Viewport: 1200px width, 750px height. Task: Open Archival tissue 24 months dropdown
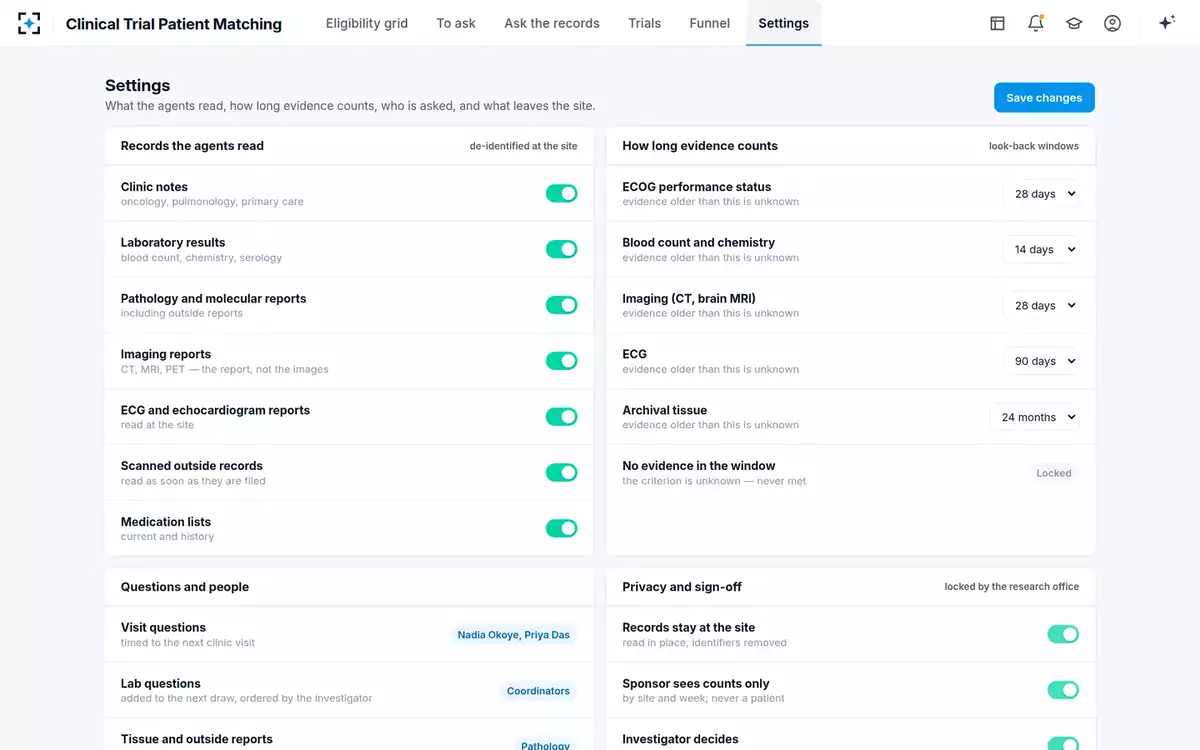[1035, 418]
